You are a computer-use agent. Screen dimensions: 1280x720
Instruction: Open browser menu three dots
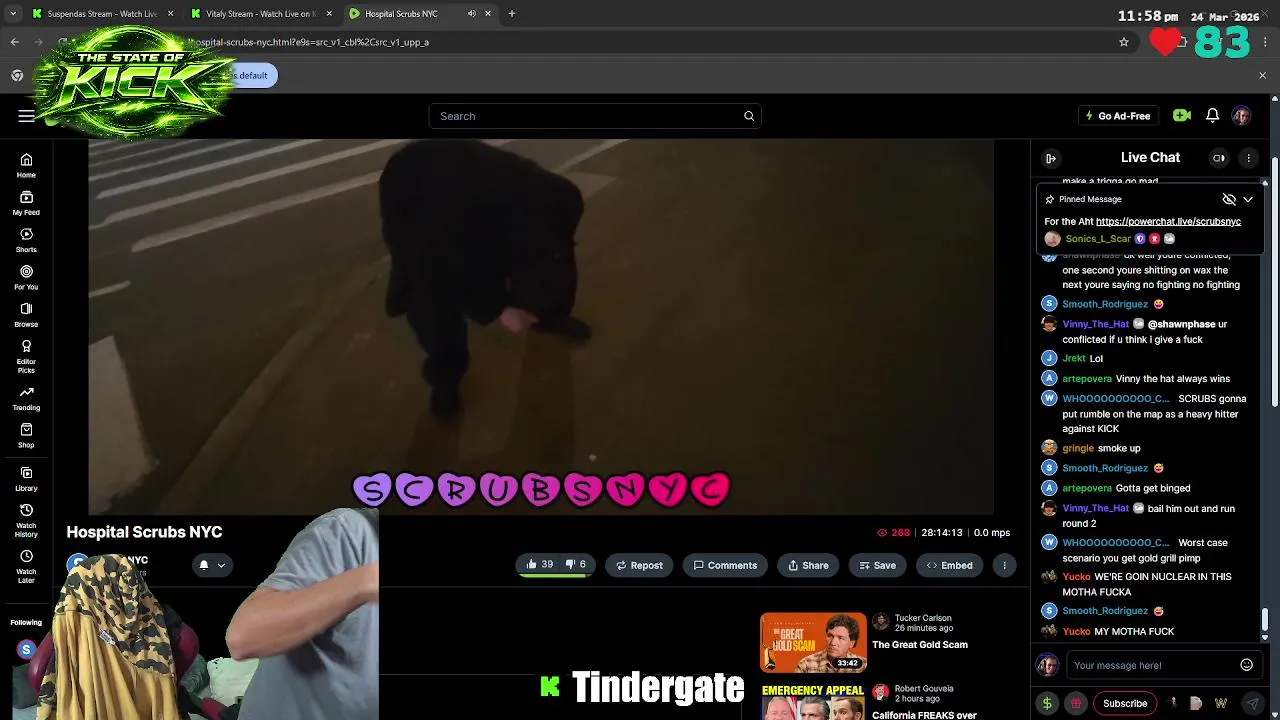(1266, 42)
